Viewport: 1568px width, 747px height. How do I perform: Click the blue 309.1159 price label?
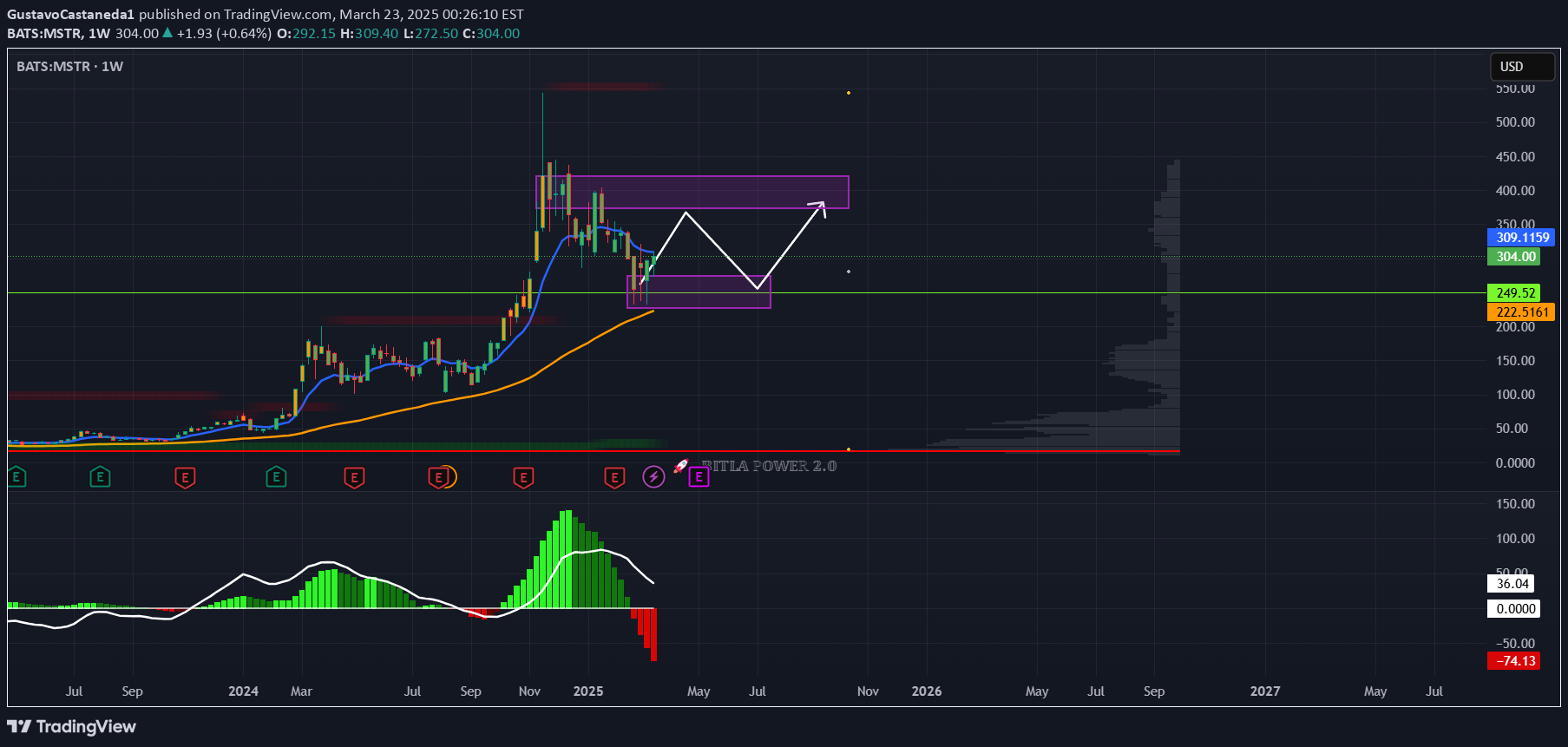(1522, 237)
